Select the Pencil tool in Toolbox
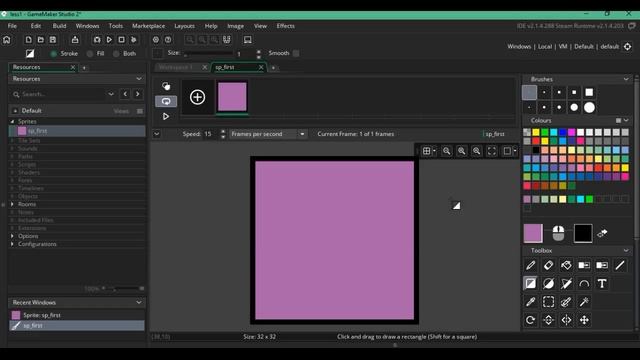640x360 pixels. (530, 265)
